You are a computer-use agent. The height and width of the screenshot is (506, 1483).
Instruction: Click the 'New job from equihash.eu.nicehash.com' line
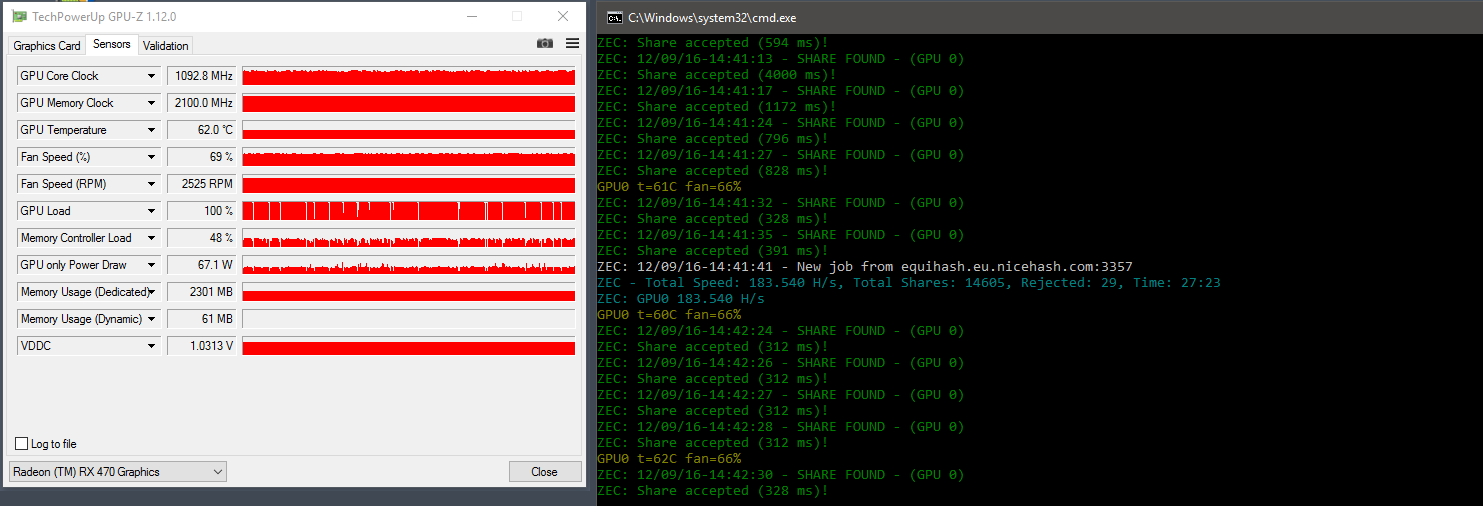pyautogui.click(x=864, y=267)
